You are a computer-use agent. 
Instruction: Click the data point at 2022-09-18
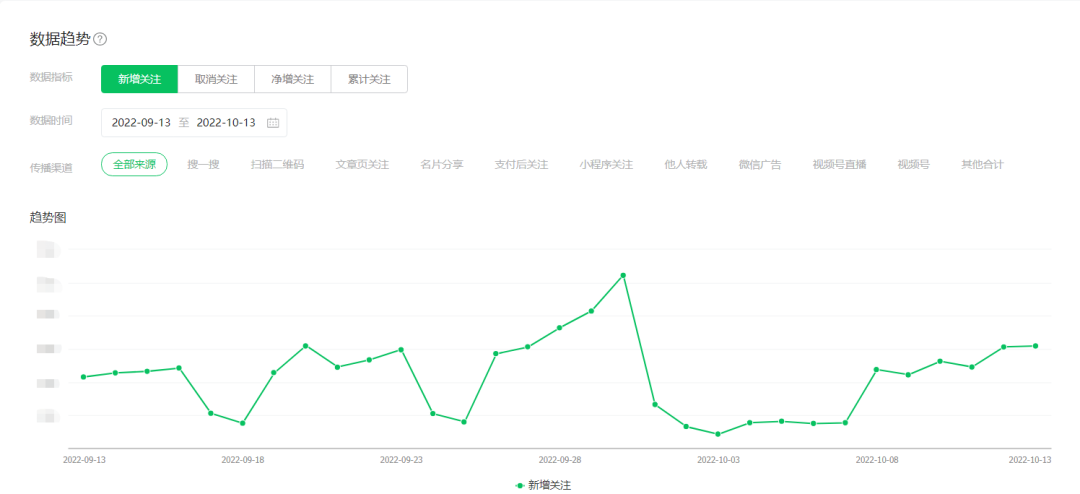click(x=242, y=423)
